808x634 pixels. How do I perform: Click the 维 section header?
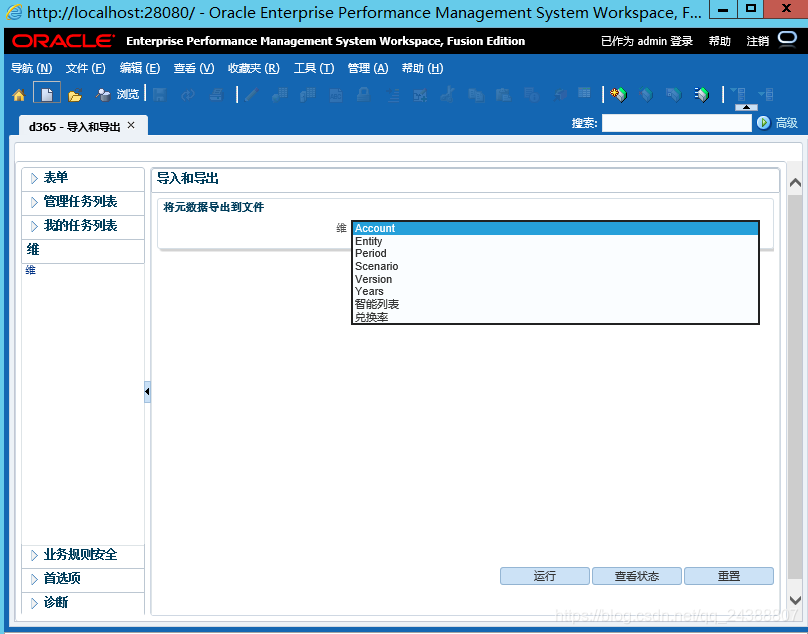(x=83, y=251)
